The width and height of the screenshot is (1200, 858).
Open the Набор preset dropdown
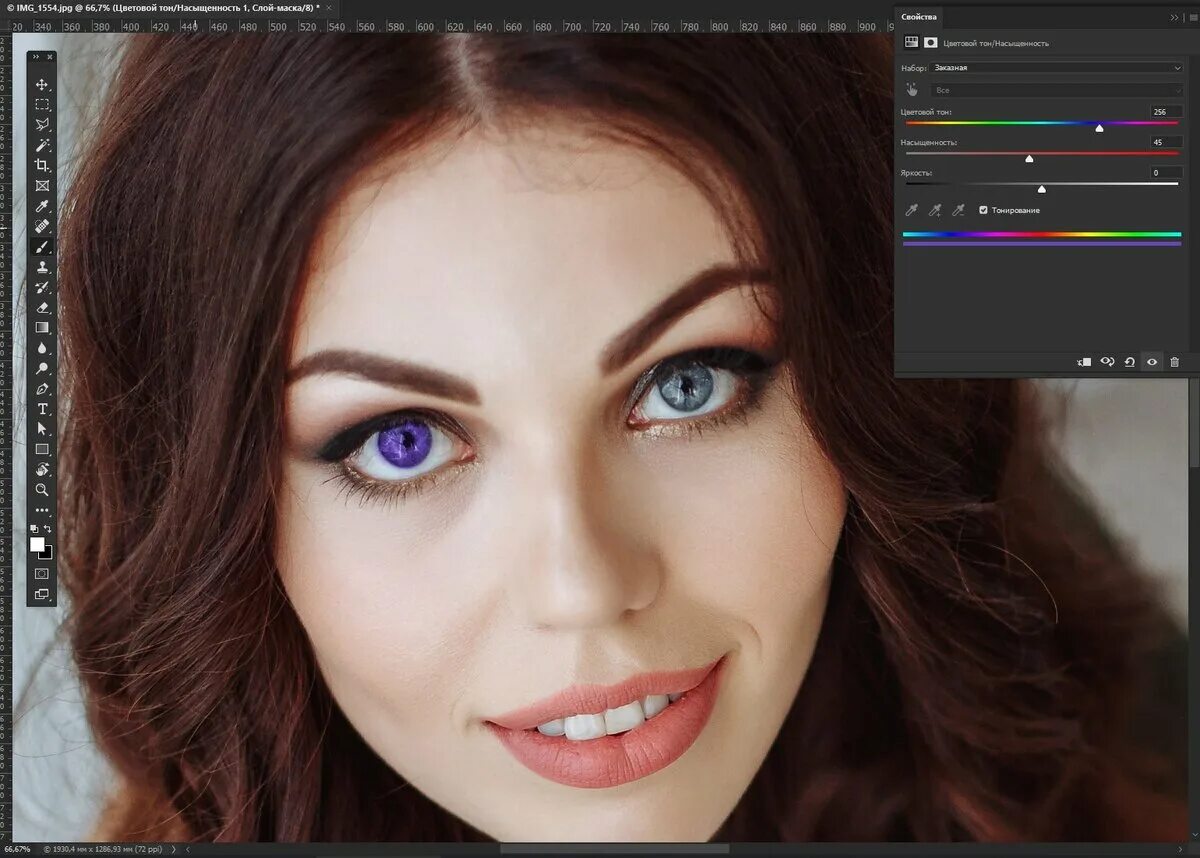(x=1056, y=68)
